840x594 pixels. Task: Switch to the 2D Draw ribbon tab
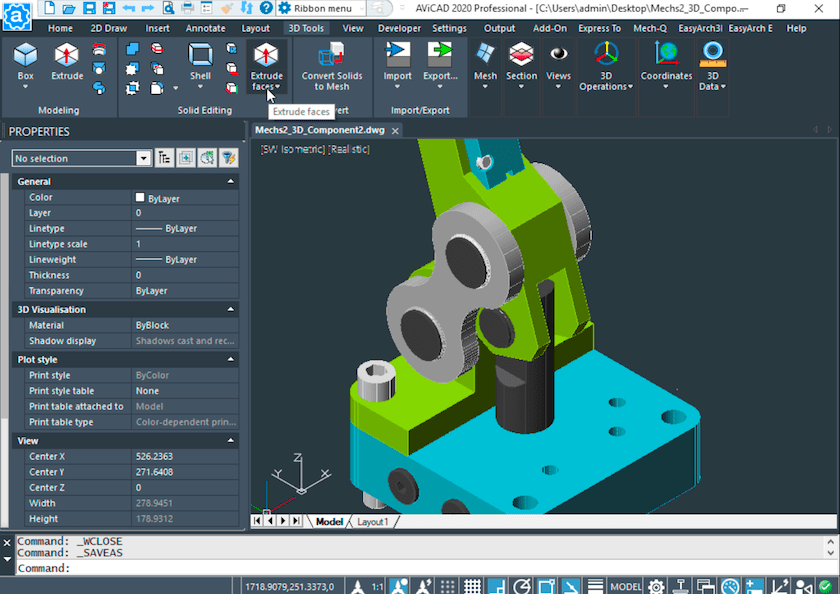point(107,28)
